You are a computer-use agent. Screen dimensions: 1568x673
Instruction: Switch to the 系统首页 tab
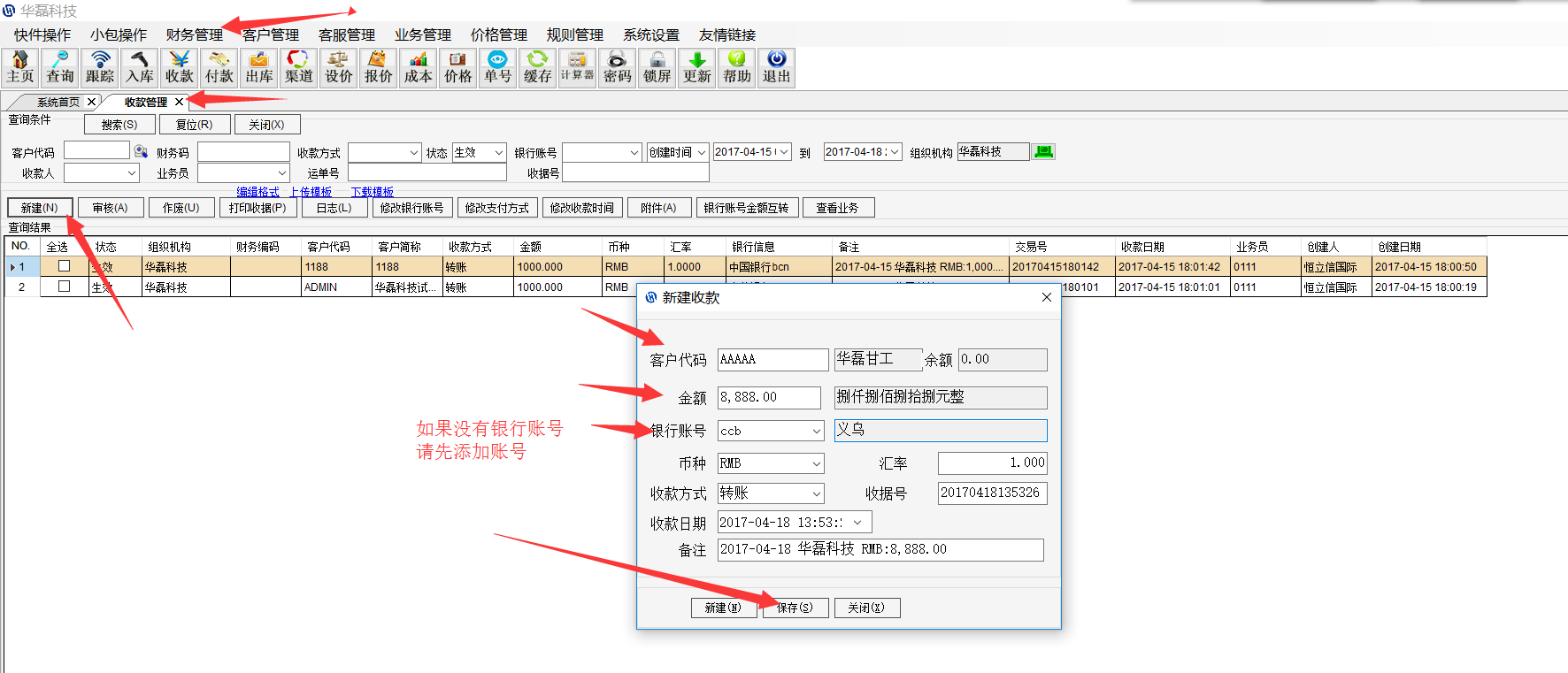(x=58, y=102)
